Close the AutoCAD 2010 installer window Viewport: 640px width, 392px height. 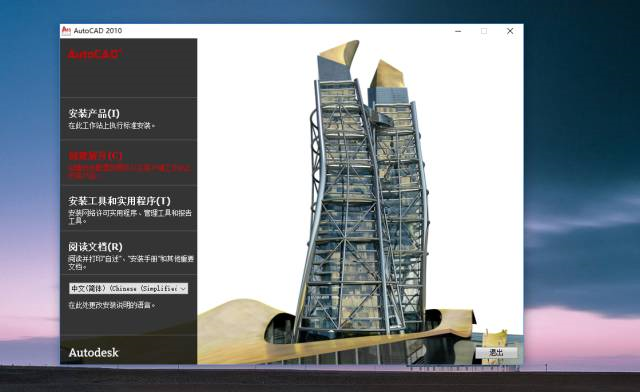[x=510, y=31]
